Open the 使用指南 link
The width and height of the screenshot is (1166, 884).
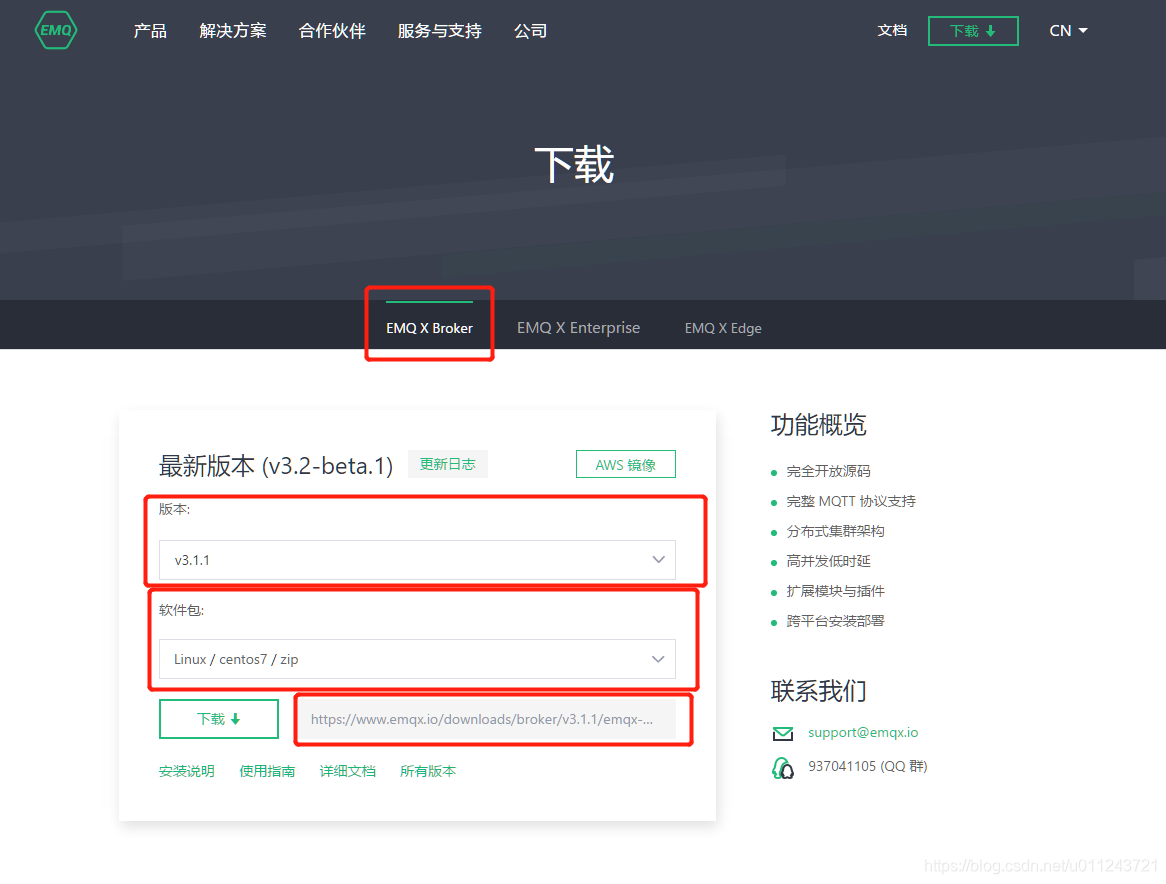[x=267, y=771]
